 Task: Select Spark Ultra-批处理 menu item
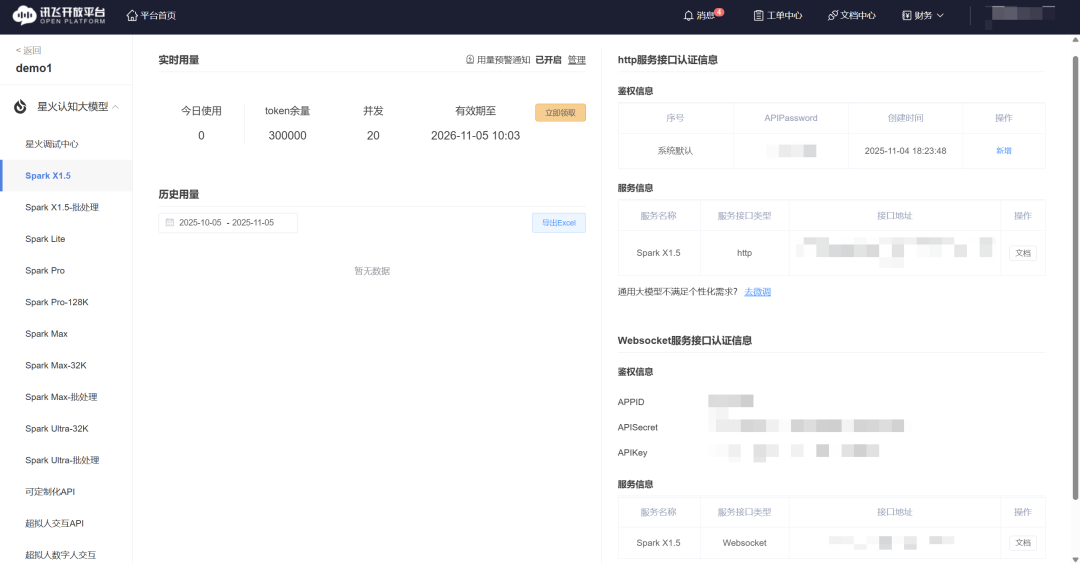pos(62,461)
